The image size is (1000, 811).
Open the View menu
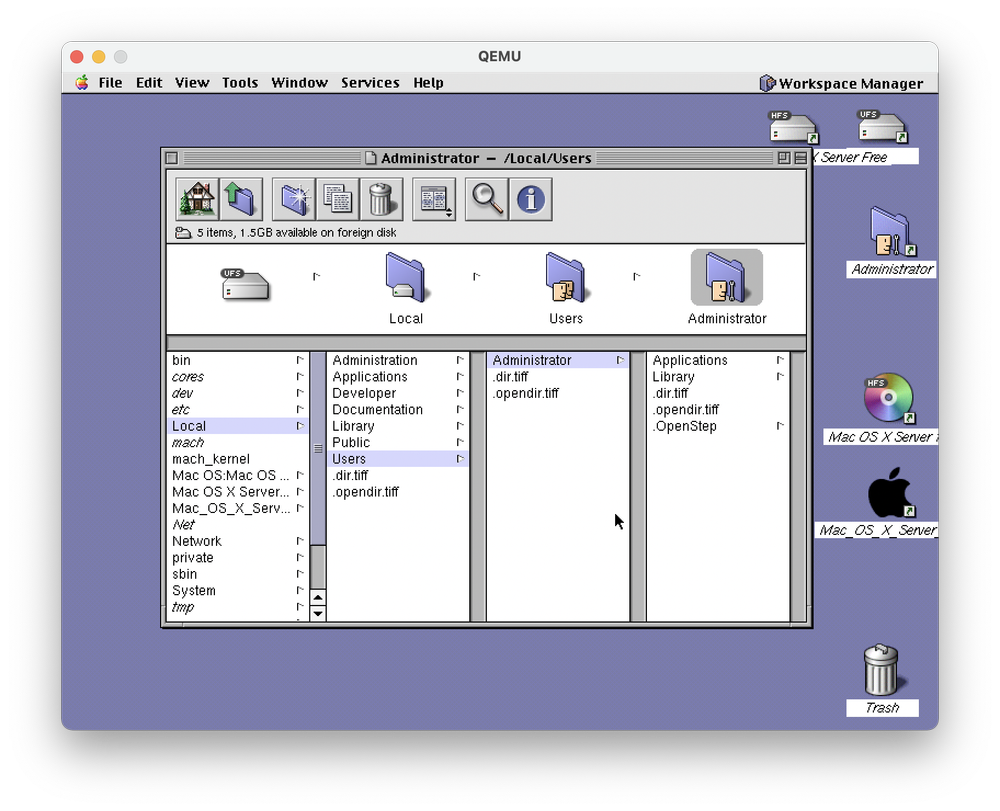[192, 83]
